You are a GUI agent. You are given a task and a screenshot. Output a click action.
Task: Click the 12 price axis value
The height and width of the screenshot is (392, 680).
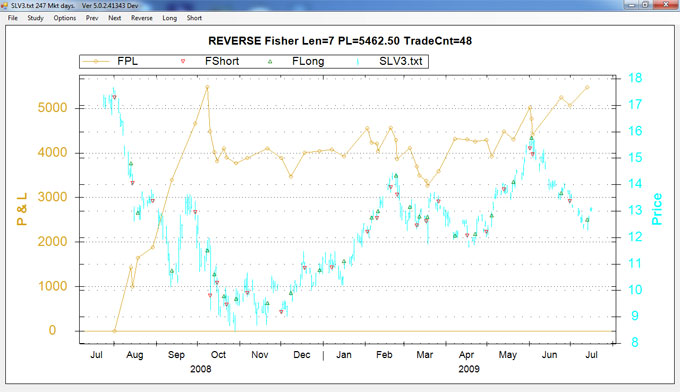[x=635, y=237]
